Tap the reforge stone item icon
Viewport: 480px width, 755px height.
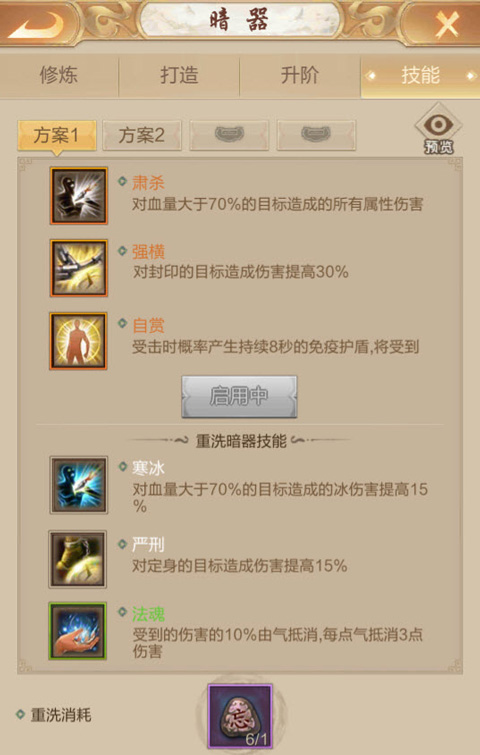(240, 716)
